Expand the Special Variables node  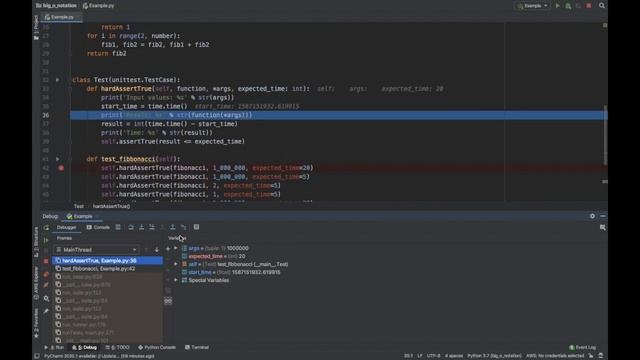tap(176, 280)
